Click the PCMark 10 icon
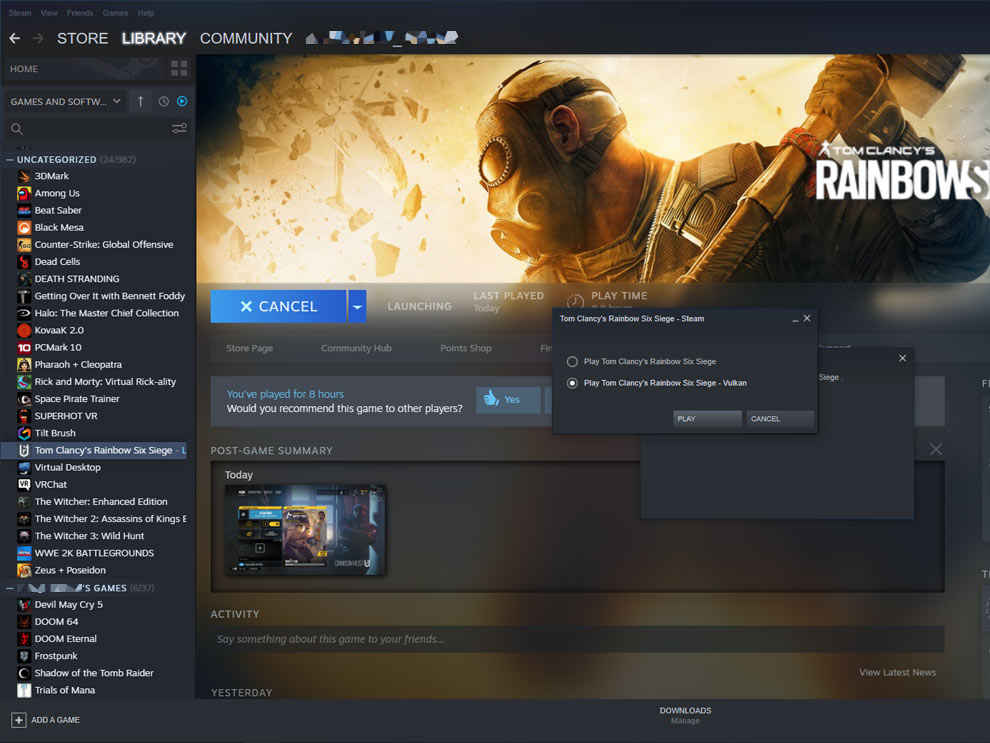The width and height of the screenshot is (990, 743). (24, 347)
